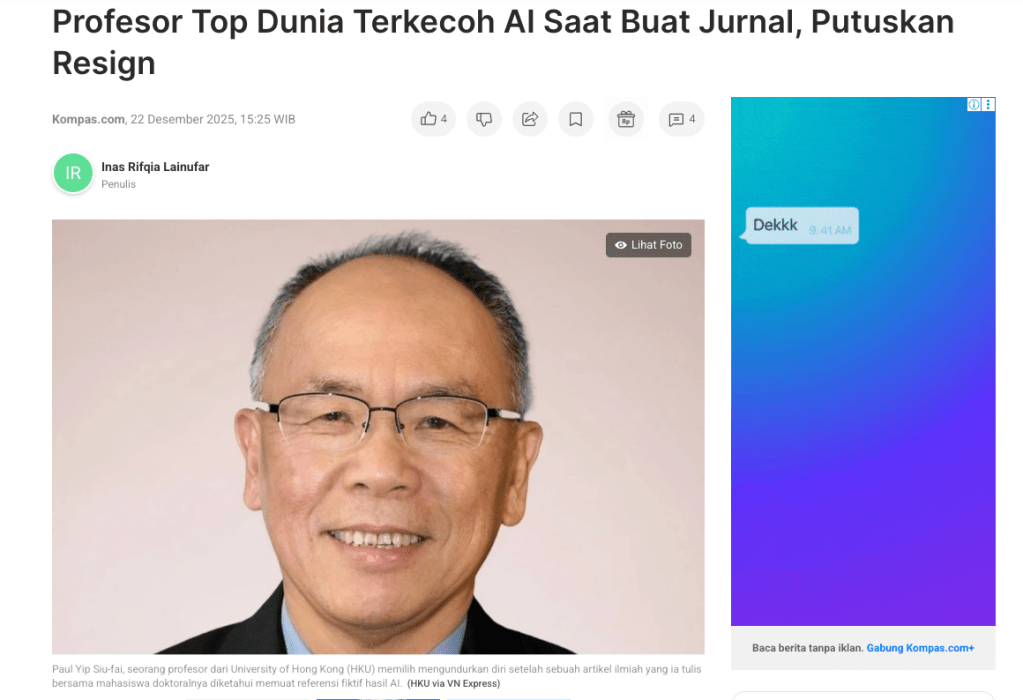The image size is (1023, 700).
Task: Click the blue-purple gradient advertisement
Action: [x=863, y=361]
